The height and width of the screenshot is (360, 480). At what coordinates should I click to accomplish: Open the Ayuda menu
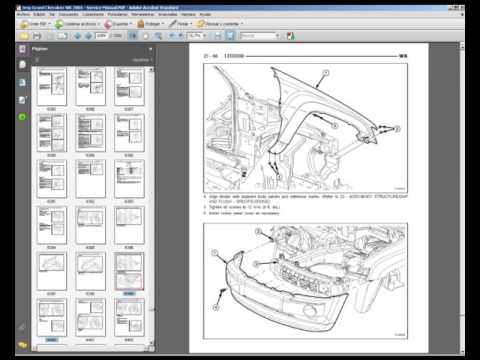pyautogui.click(x=205, y=14)
